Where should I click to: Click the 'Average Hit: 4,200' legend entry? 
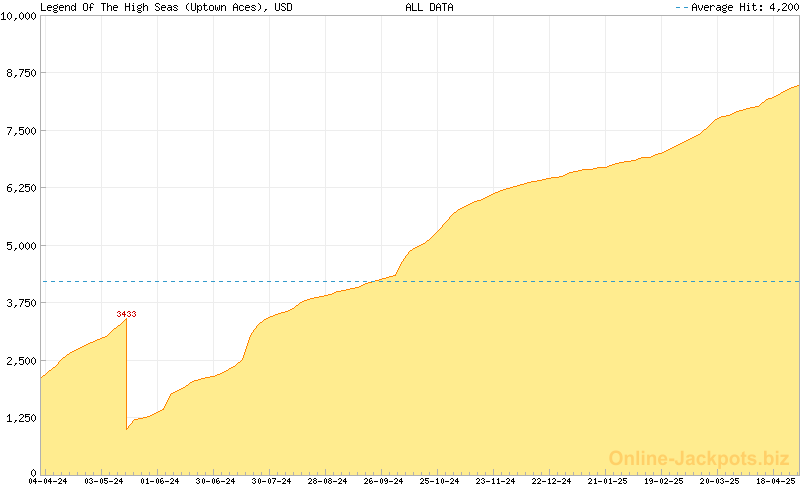click(737, 7)
